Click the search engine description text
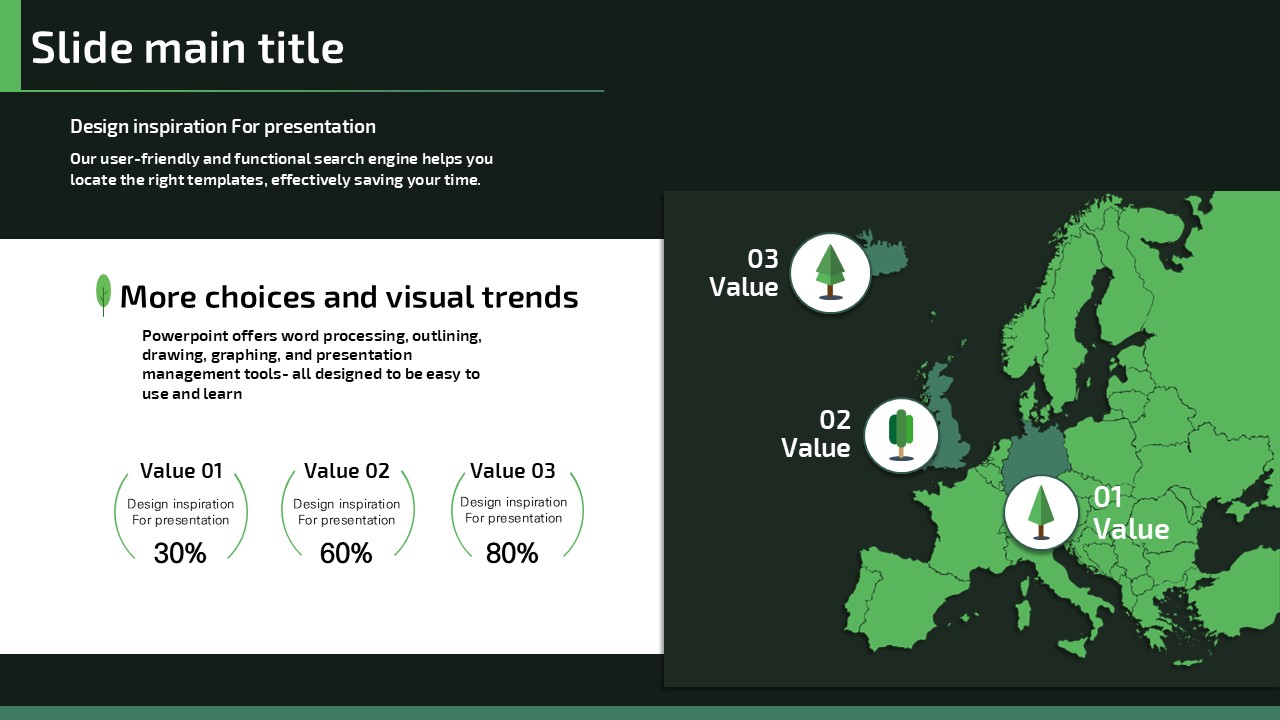 [x=281, y=169]
